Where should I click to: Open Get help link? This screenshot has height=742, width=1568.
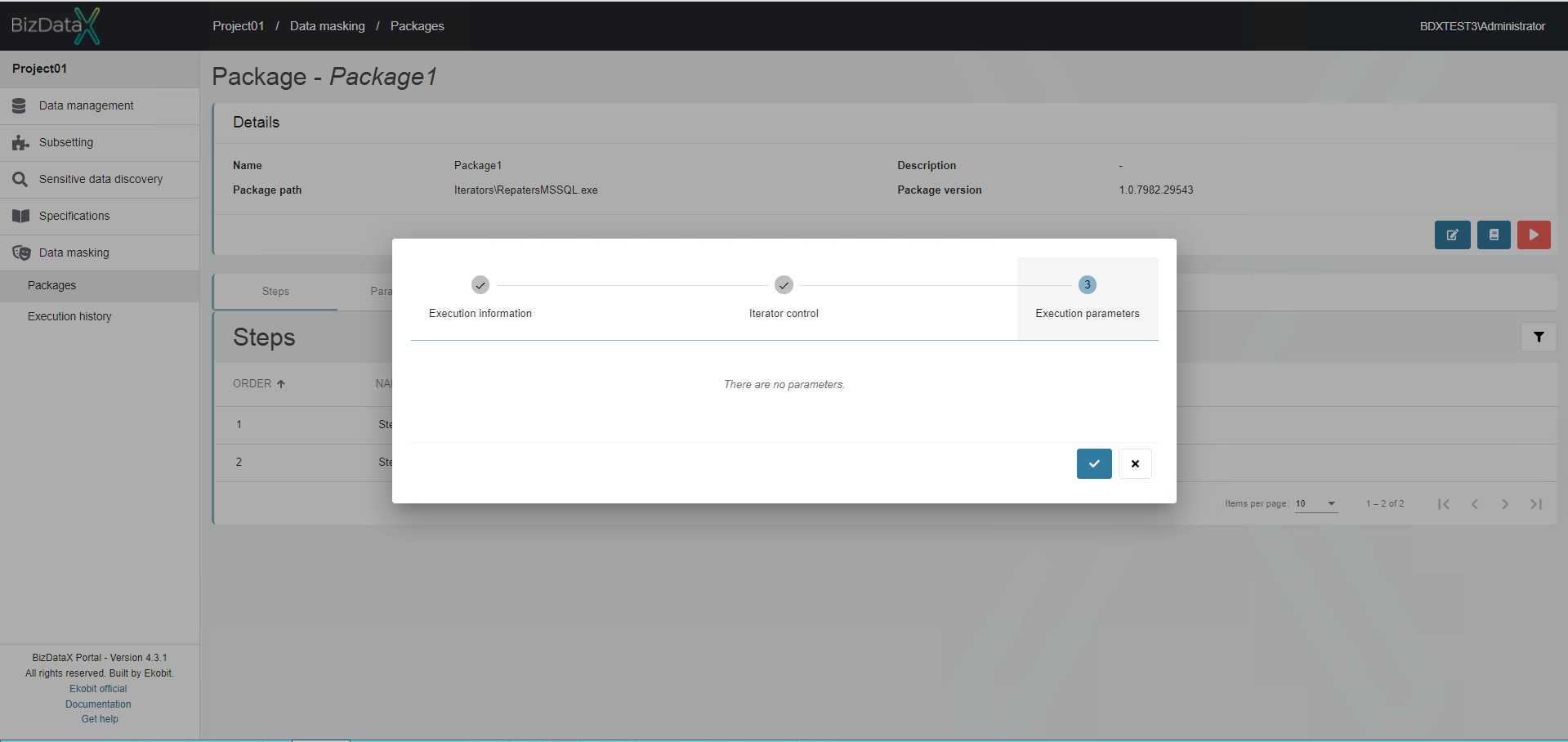pos(100,719)
